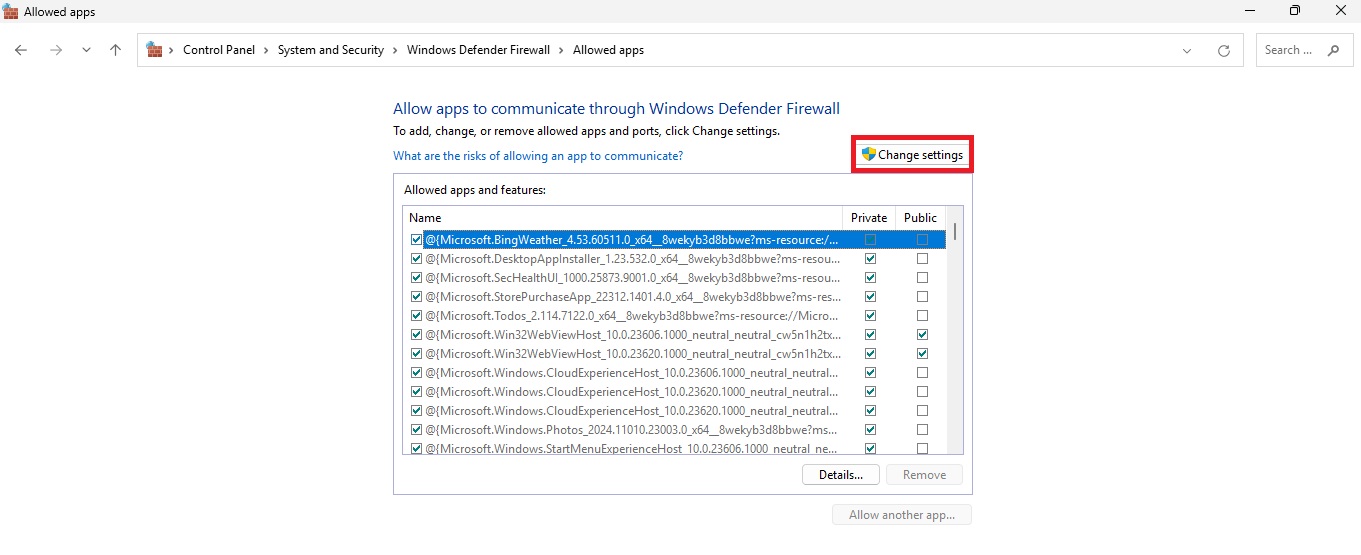Enable Public checkbox for BingWeather row
This screenshot has height=555, width=1361.
(922, 240)
